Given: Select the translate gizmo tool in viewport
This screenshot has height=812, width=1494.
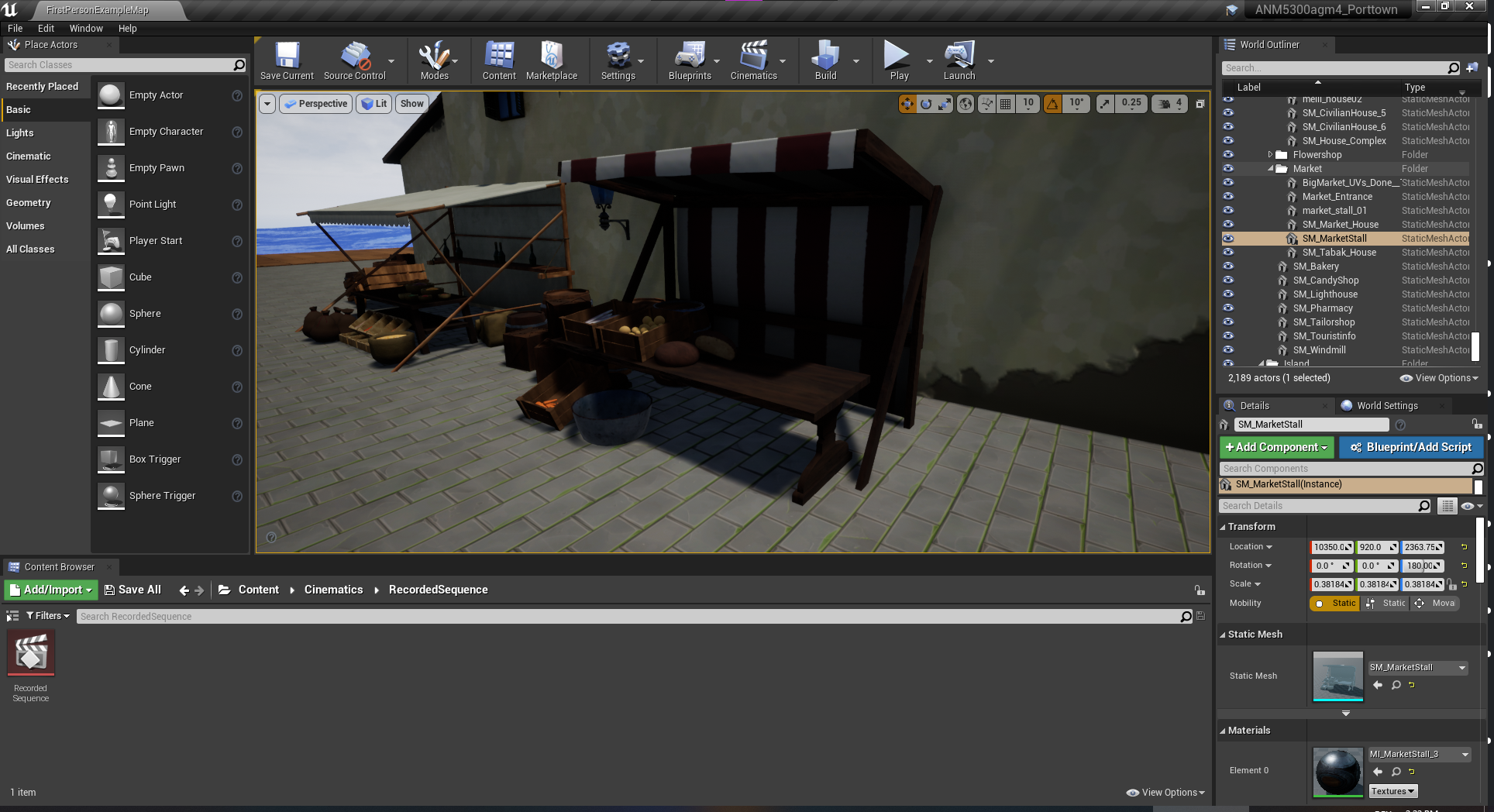Looking at the screenshot, I should click(907, 104).
